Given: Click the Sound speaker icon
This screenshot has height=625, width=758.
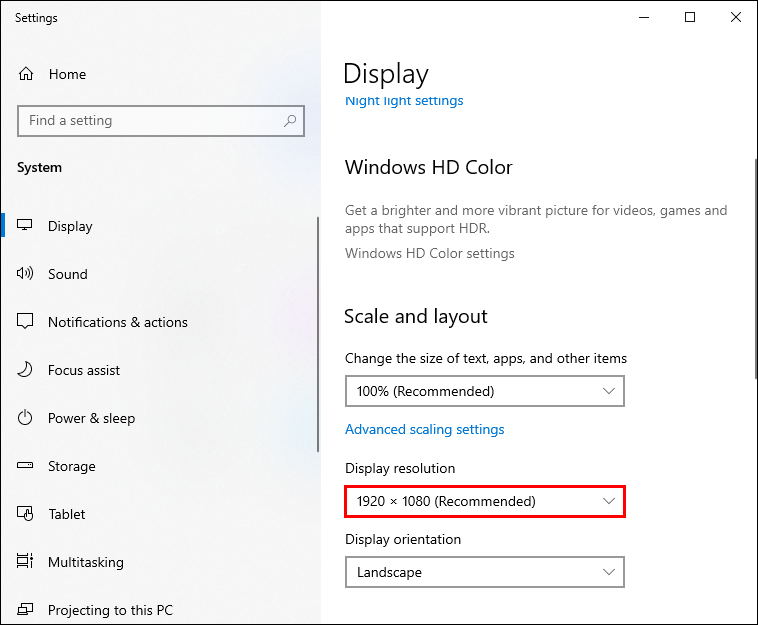Looking at the screenshot, I should pyautogui.click(x=26, y=274).
